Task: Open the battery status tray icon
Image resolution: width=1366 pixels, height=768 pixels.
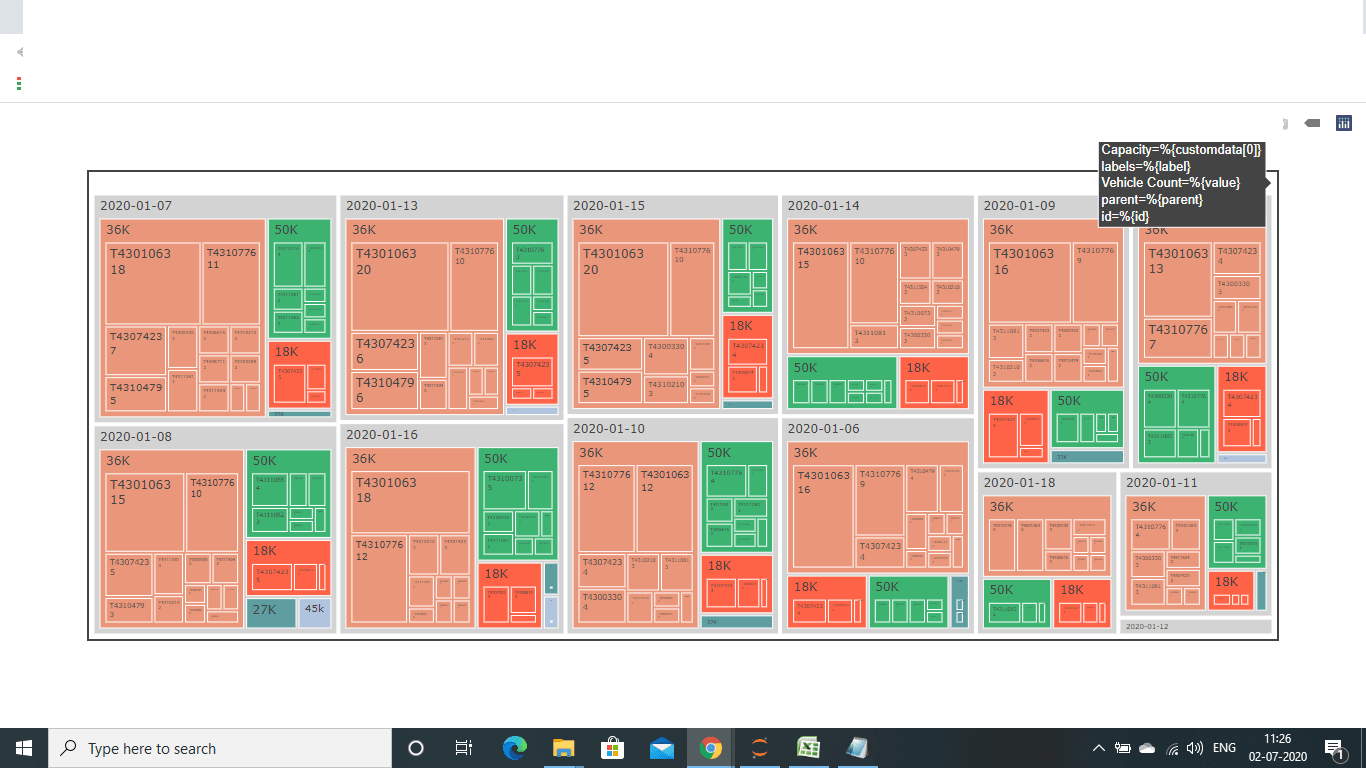Action: point(1123,748)
